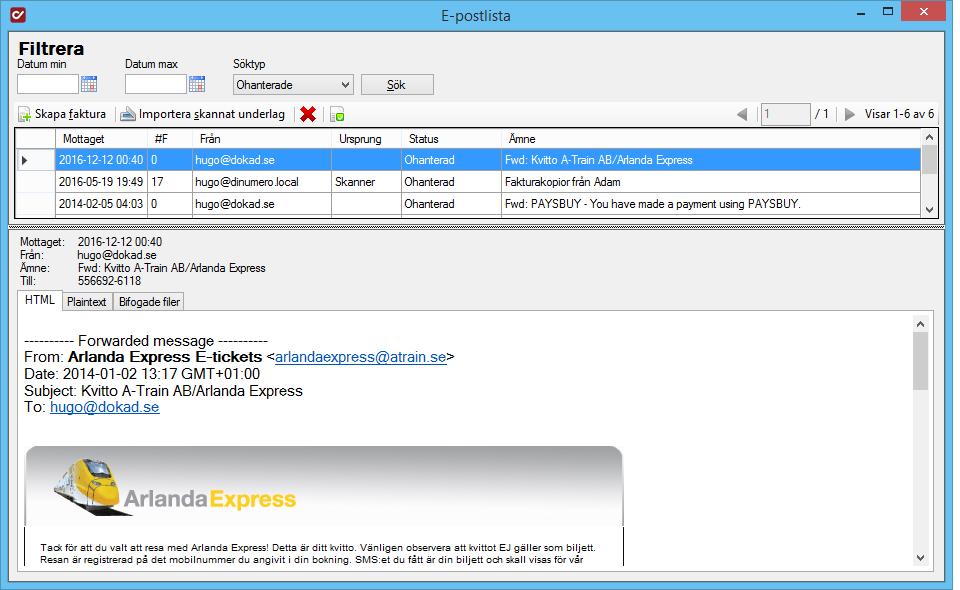Click the red X delete icon
The width and height of the screenshot is (960, 590).
(308, 114)
